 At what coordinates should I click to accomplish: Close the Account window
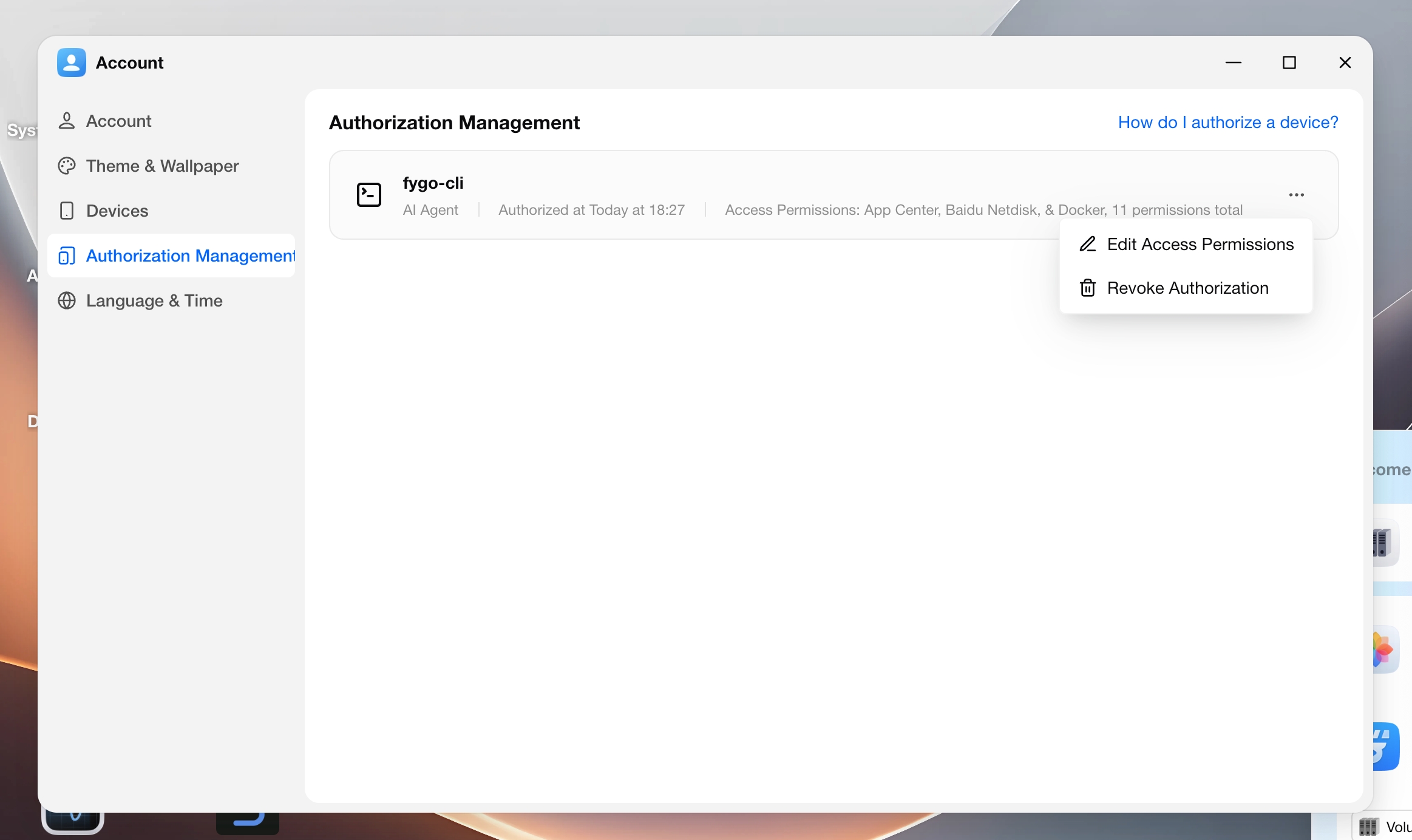click(x=1345, y=63)
